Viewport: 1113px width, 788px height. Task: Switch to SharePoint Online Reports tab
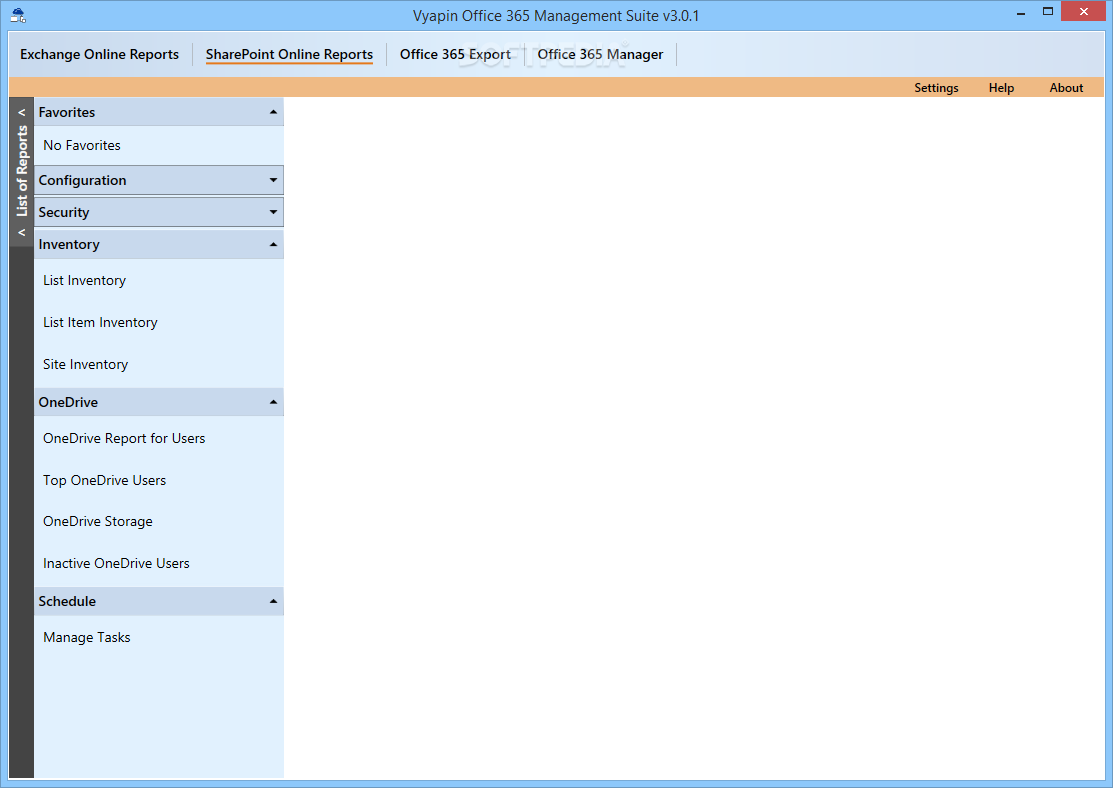click(289, 55)
